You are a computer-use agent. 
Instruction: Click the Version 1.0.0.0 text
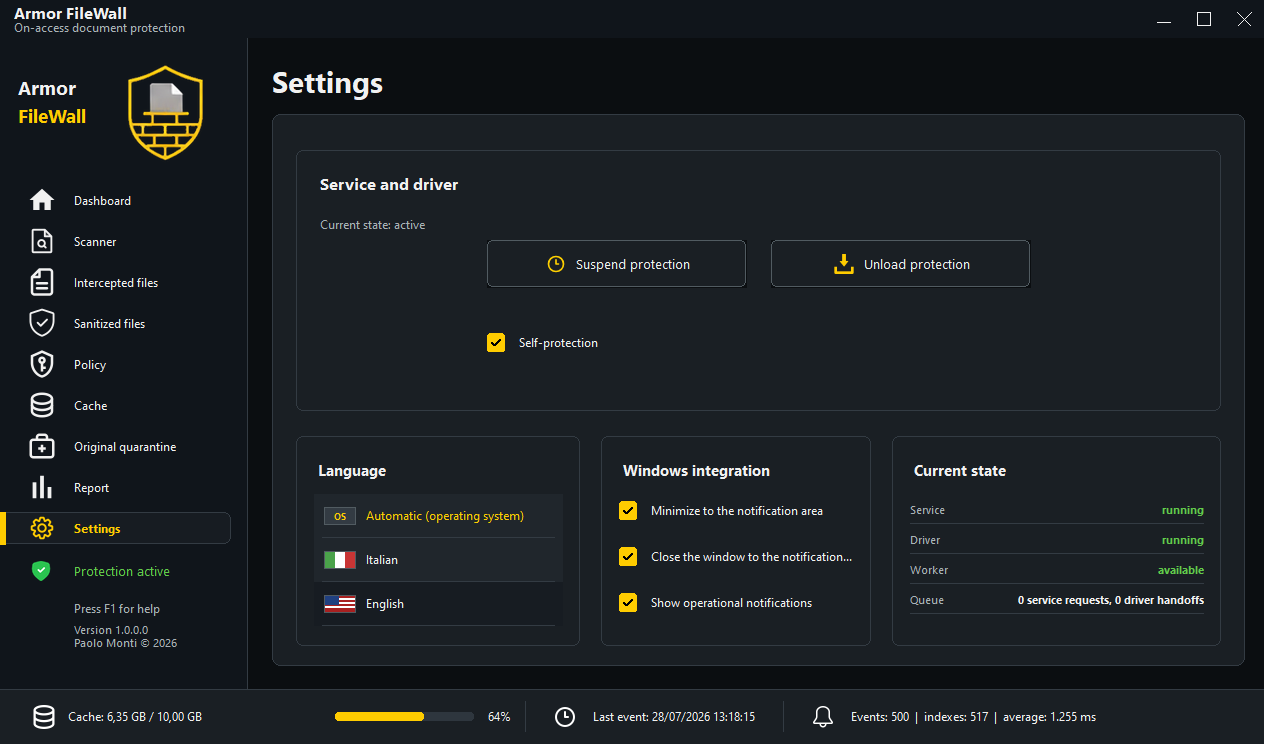coord(111,630)
